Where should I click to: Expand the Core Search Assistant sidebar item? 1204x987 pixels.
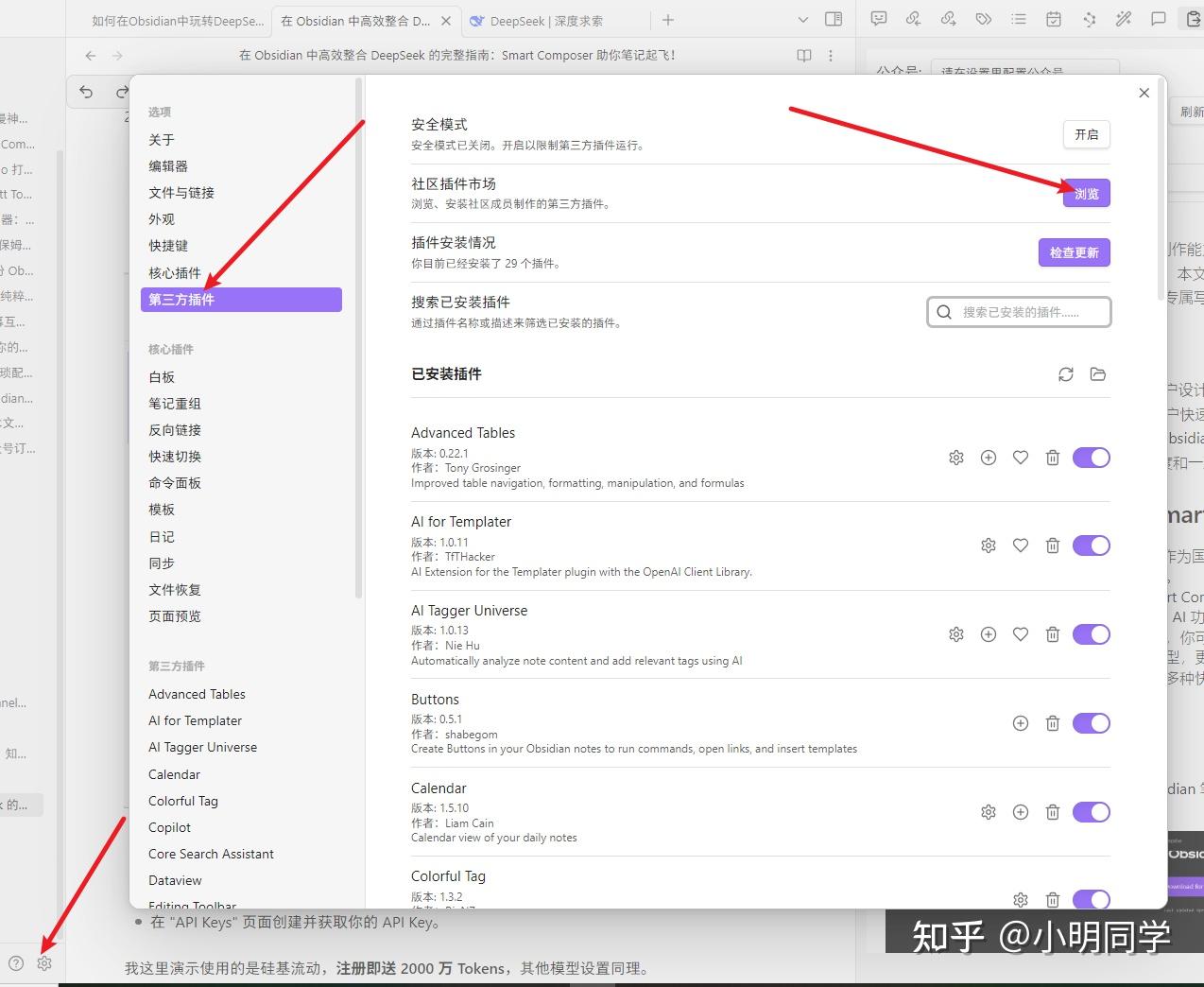point(211,854)
